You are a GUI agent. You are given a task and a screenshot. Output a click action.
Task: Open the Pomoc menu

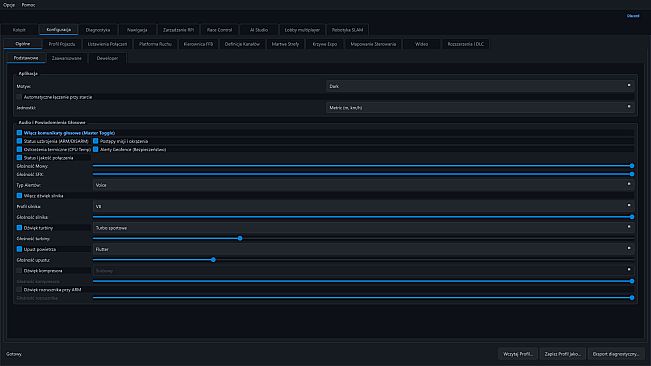(x=28, y=5)
